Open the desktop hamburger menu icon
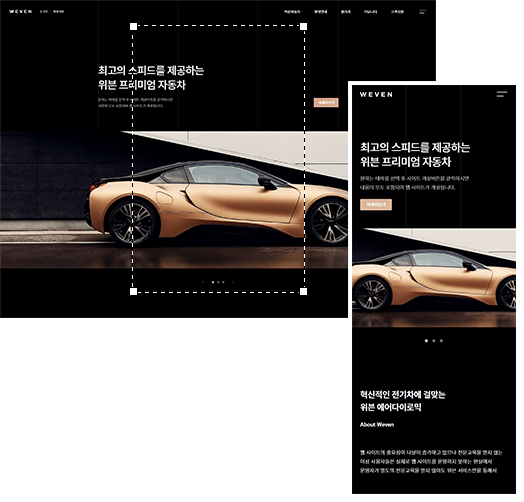Screen dimensions: 524x502 (423, 12)
